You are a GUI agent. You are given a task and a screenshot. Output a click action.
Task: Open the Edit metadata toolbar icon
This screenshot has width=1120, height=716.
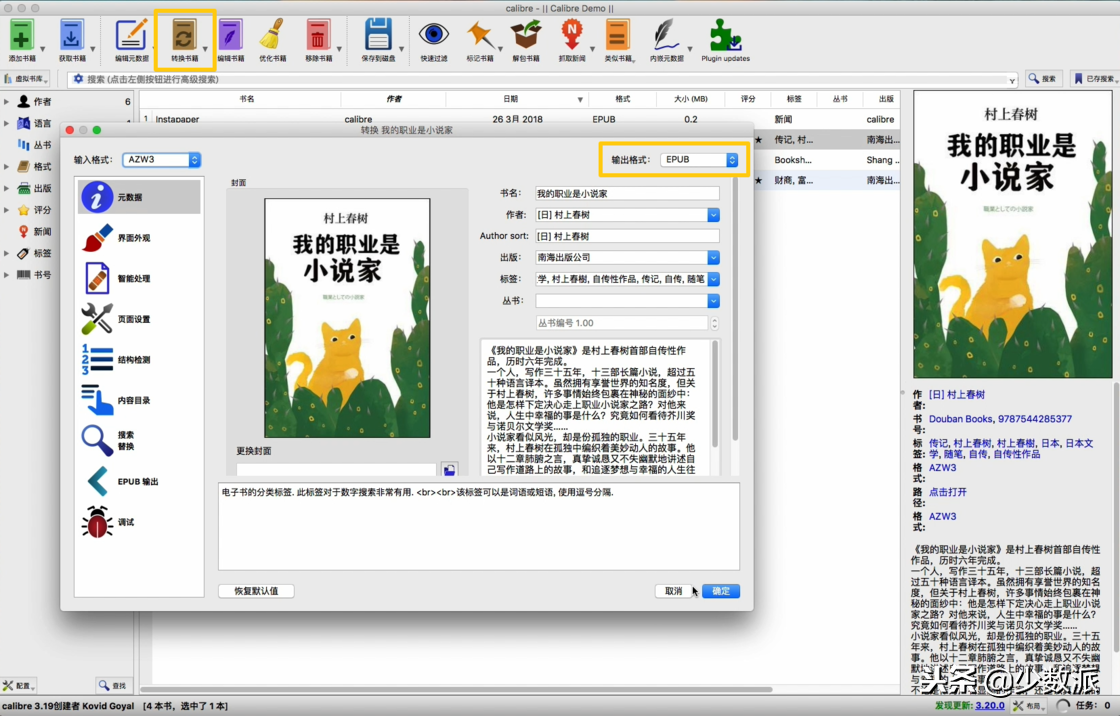(x=131, y=36)
